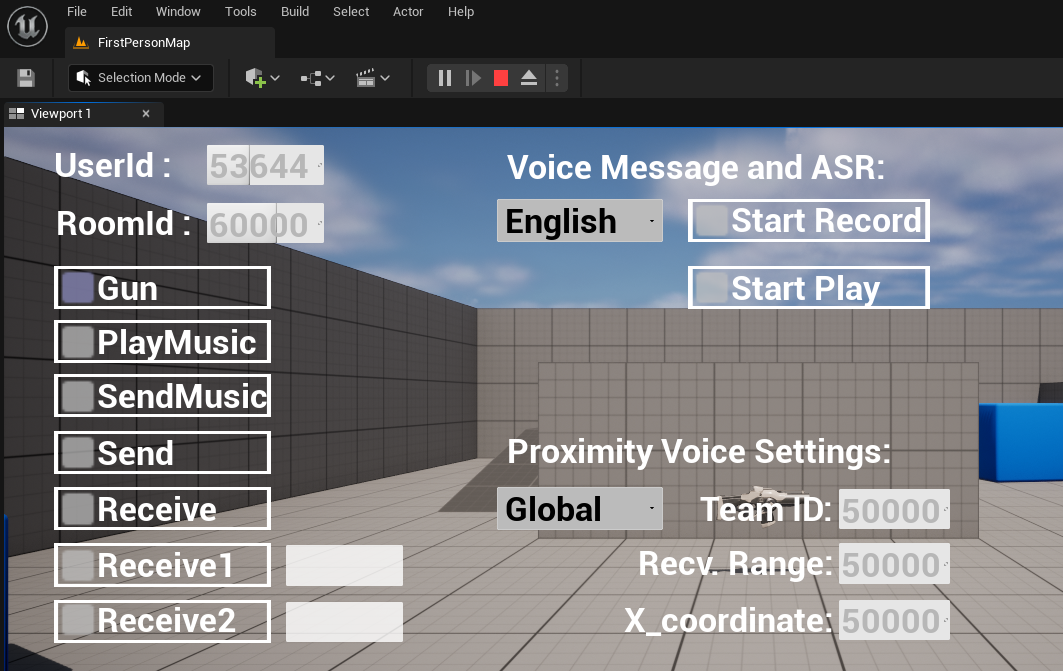Click the Team ID input field
This screenshot has height=671, width=1063.
click(x=893, y=510)
